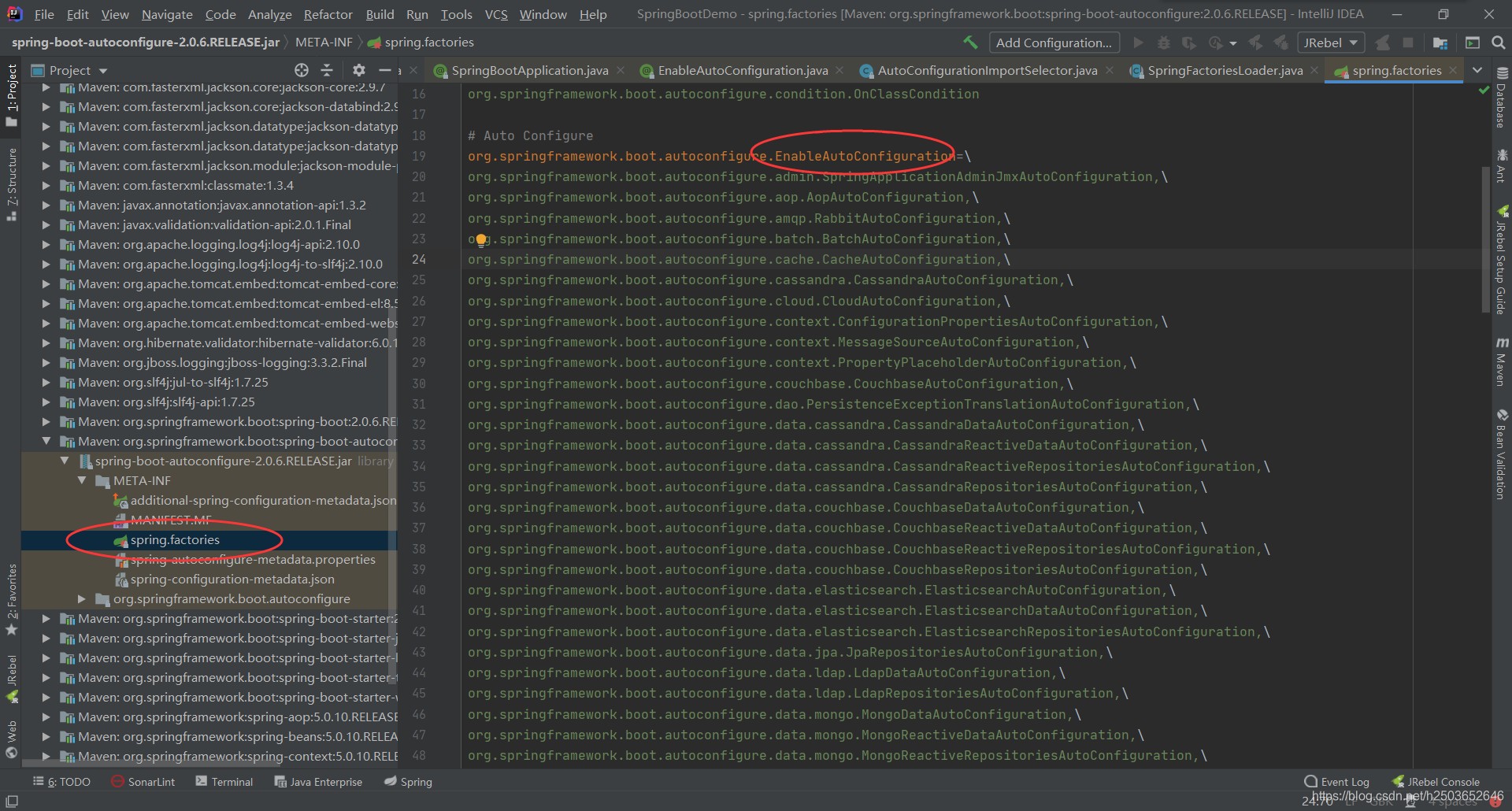Switch to AutoConfigurationImportSelector.java tab
Image resolution: width=1512 pixels, height=811 pixels.
pyautogui.click(x=987, y=70)
